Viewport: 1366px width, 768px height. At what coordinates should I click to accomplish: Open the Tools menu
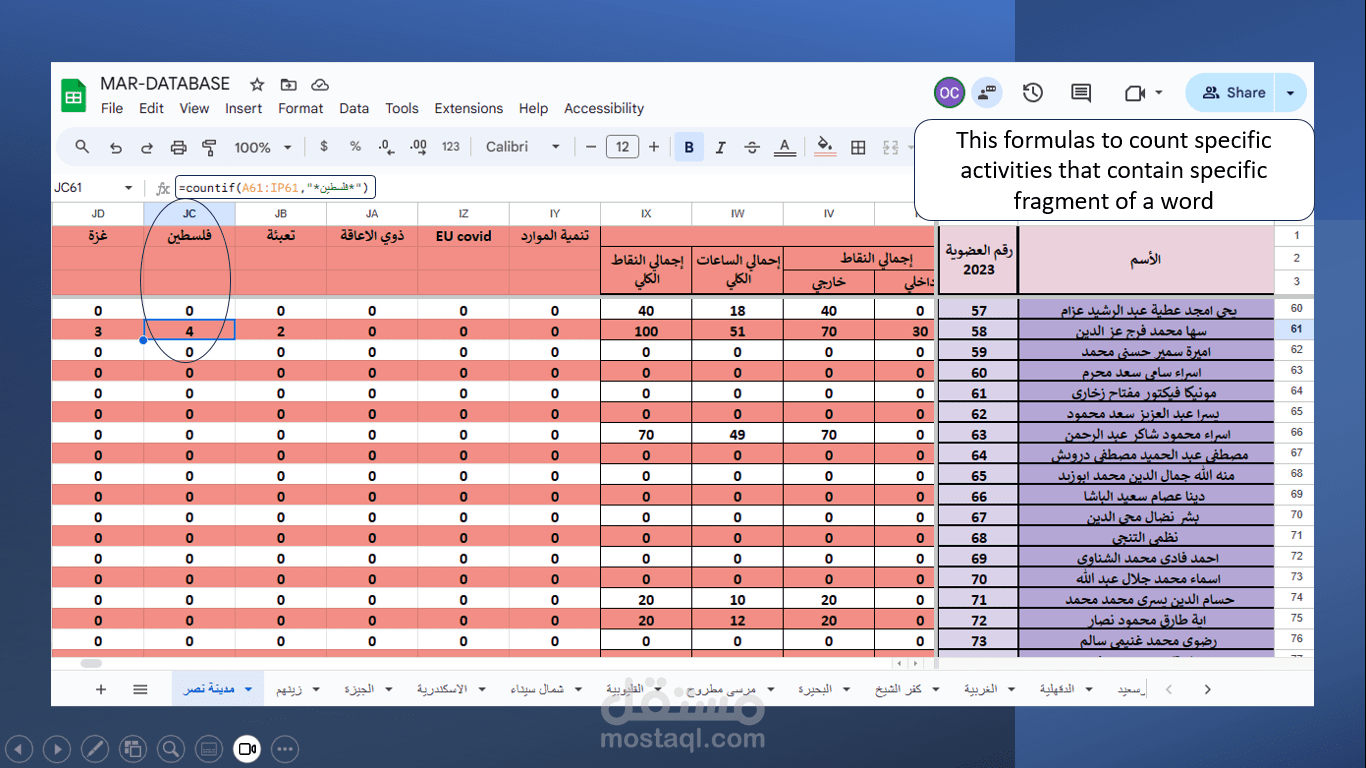tap(402, 108)
